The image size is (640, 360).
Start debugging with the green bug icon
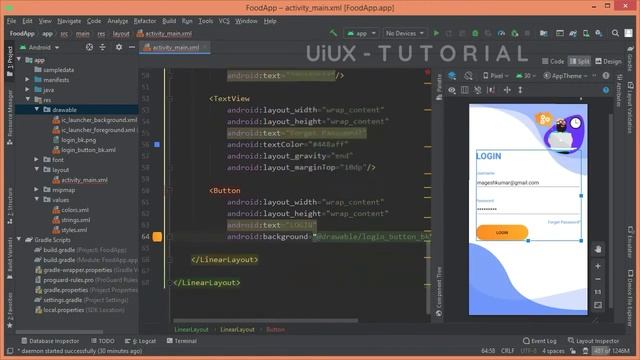coord(475,33)
